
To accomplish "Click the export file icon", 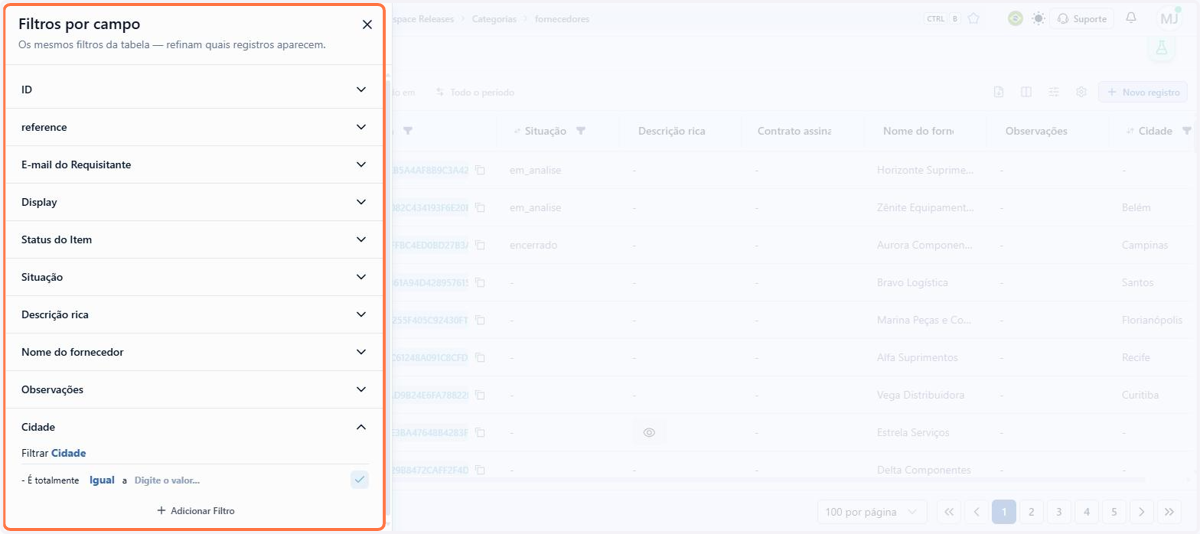I will [999, 92].
